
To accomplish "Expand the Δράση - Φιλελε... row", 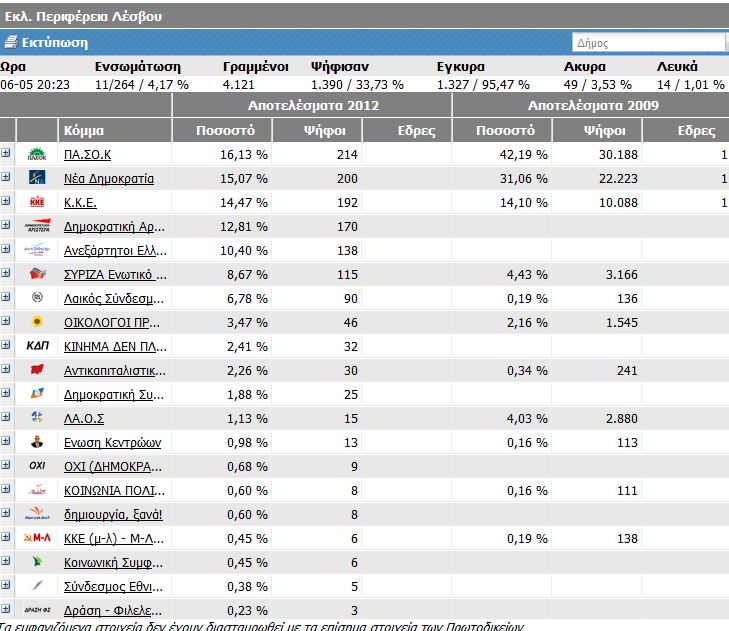I will [6, 609].
